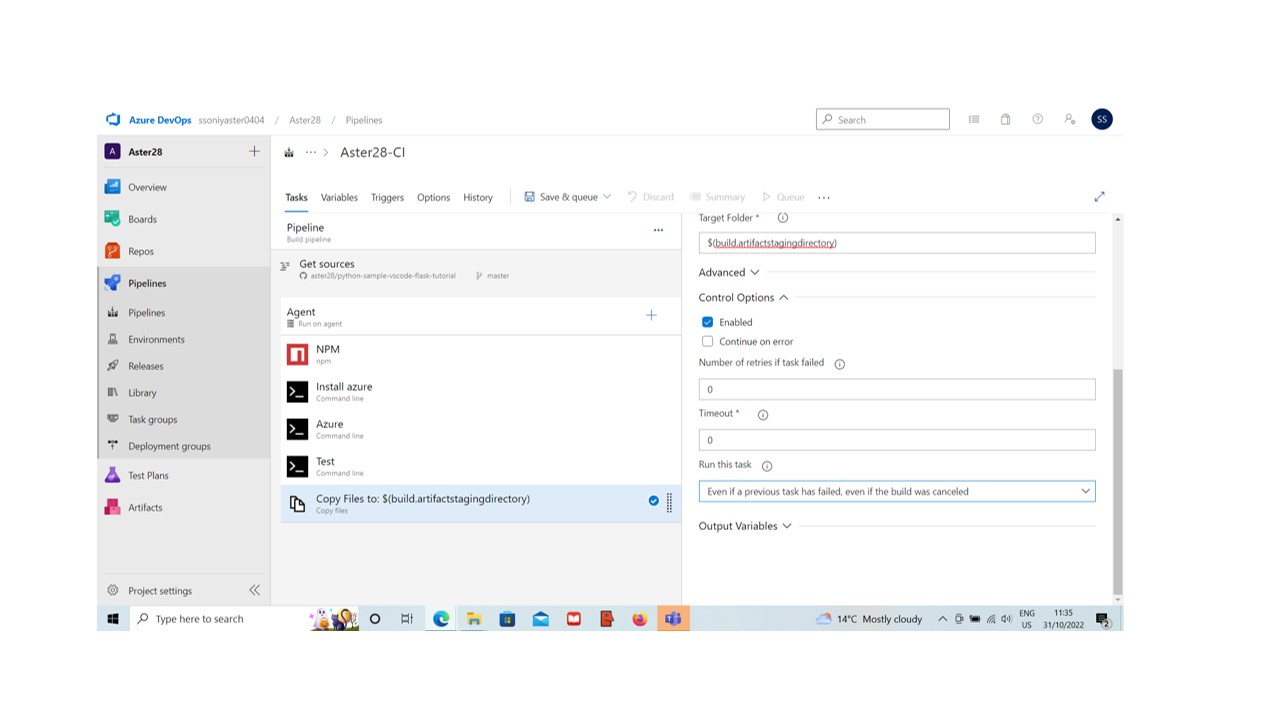Image resolution: width=1280 pixels, height=720 pixels.
Task: Open Microsoft Edge from taskbar
Action: 440,619
